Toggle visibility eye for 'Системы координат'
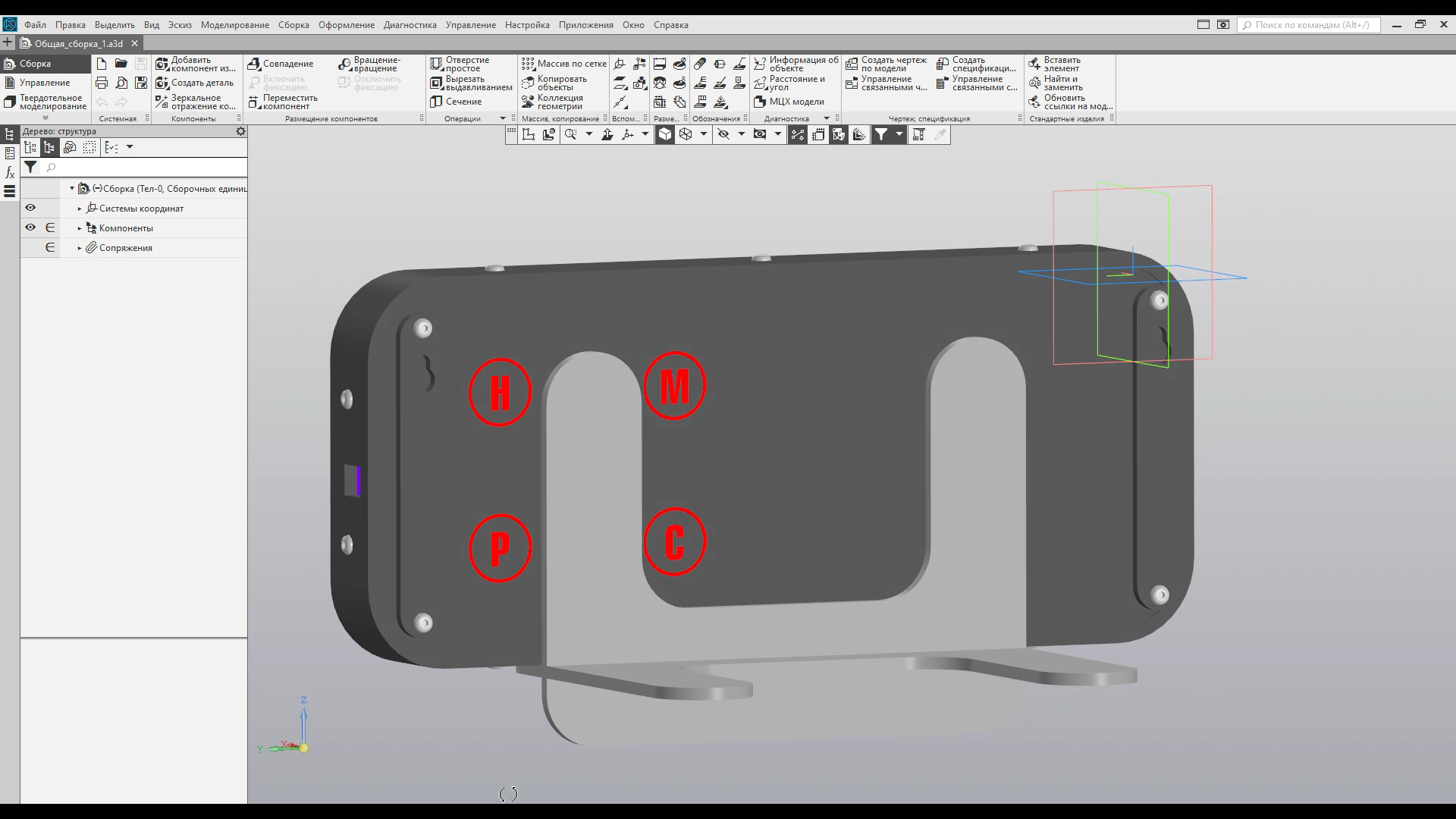1456x819 pixels. tap(30, 208)
